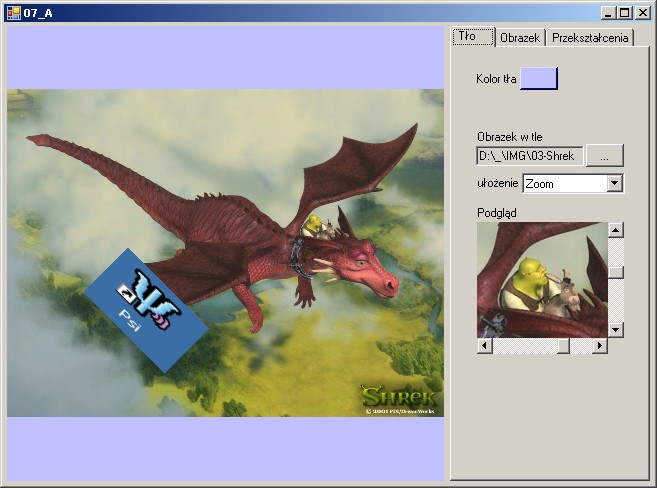The image size is (657, 488).
Task: Switch to the Tło tab
Action: pyautogui.click(x=473, y=36)
